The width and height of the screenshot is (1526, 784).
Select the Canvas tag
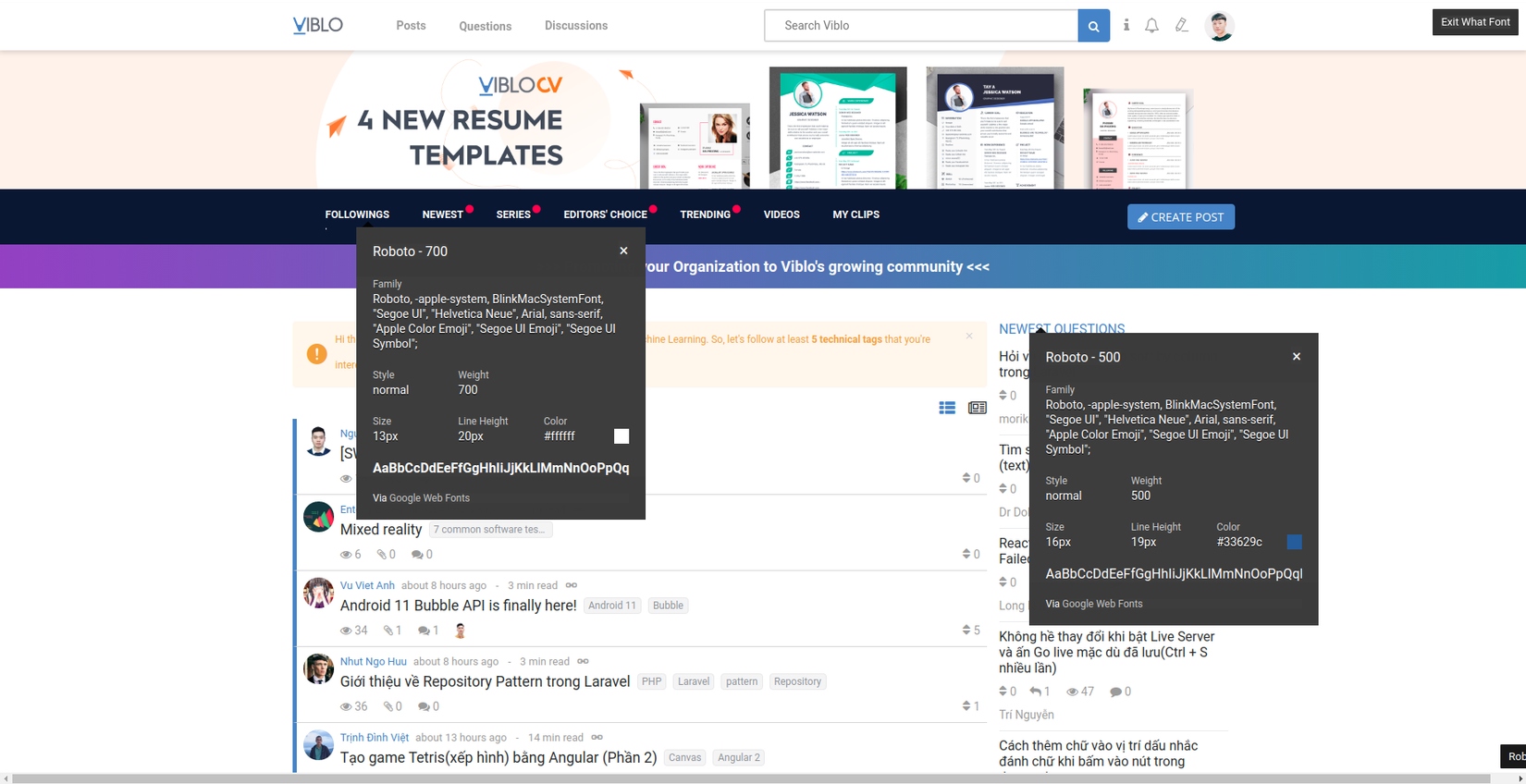pyautogui.click(x=684, y=757)
